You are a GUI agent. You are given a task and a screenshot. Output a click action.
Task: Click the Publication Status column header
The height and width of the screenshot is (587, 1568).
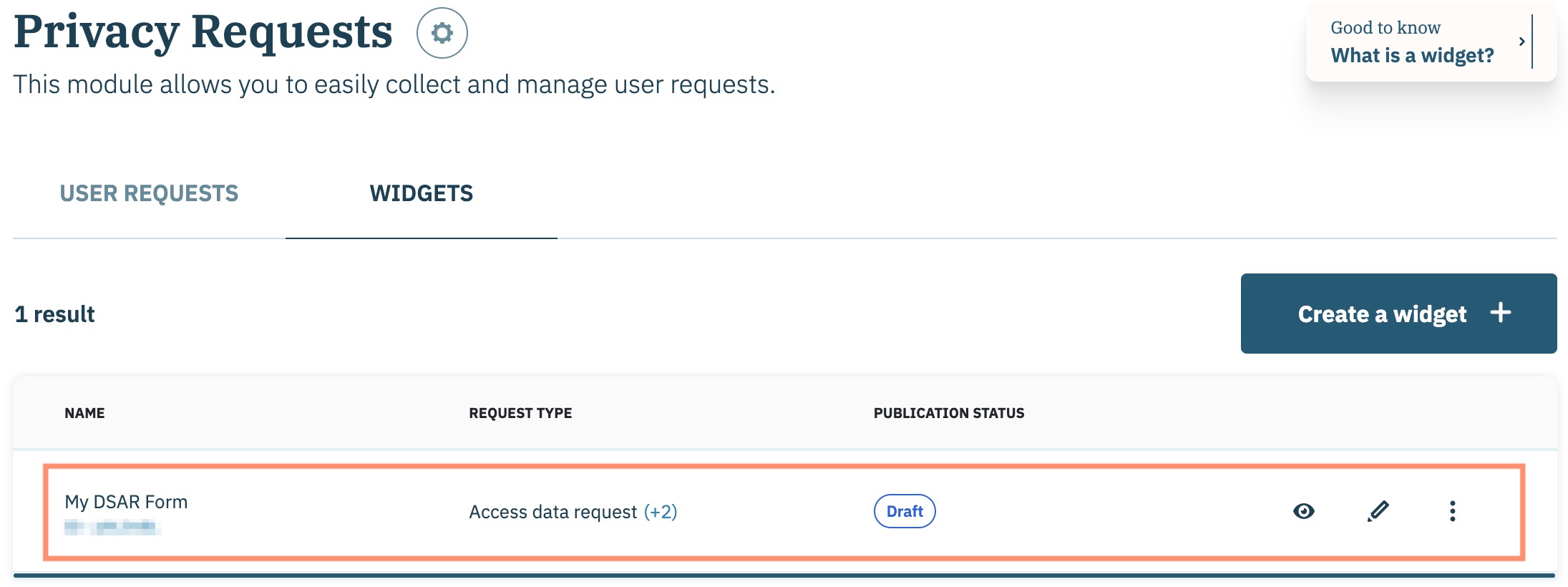pos(948,413)
